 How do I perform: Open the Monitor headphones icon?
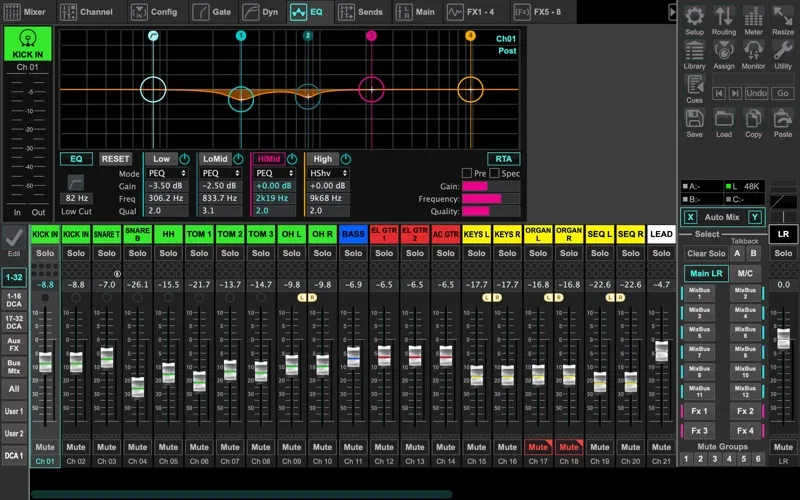coord(753,55)
